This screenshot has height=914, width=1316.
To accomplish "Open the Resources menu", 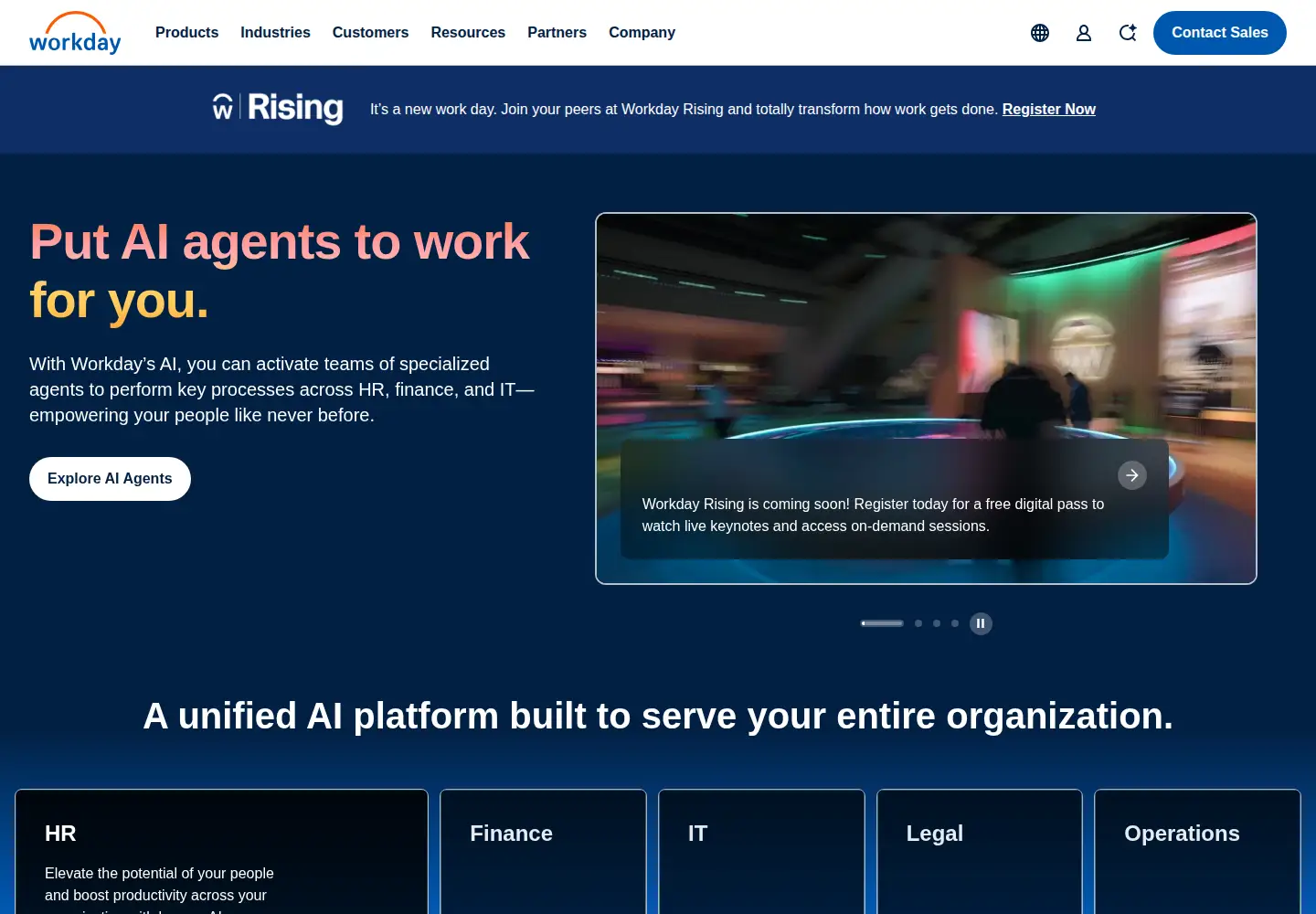I will click(x=468, y=33).
